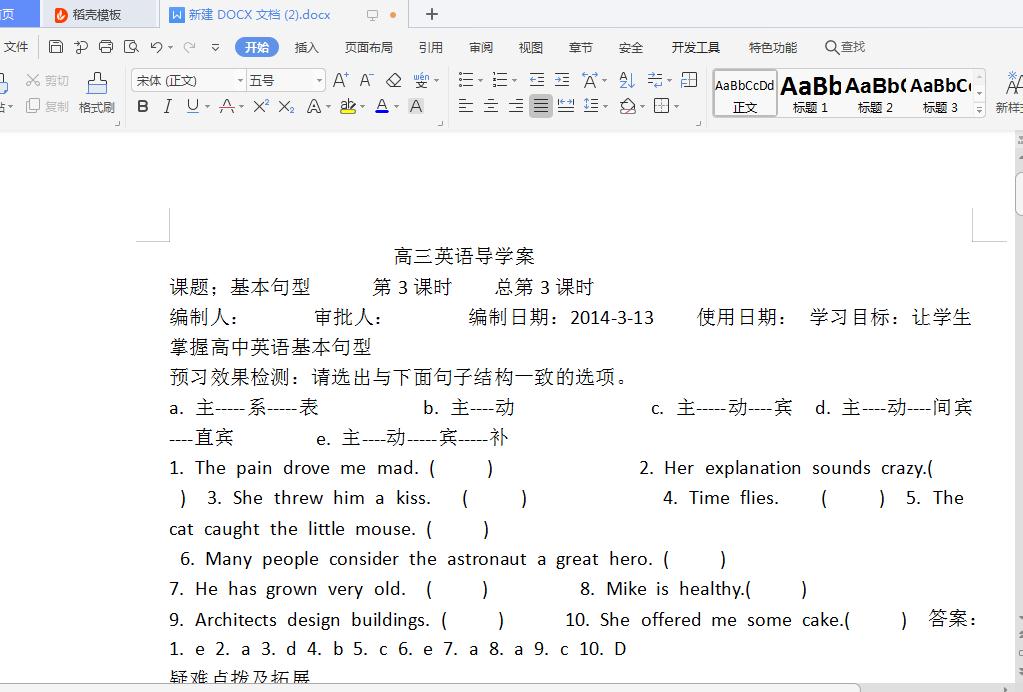Open the pinyin guide (wén) tool
Image resolution: width=1023 pixels, height=692 pixels.
421,80
